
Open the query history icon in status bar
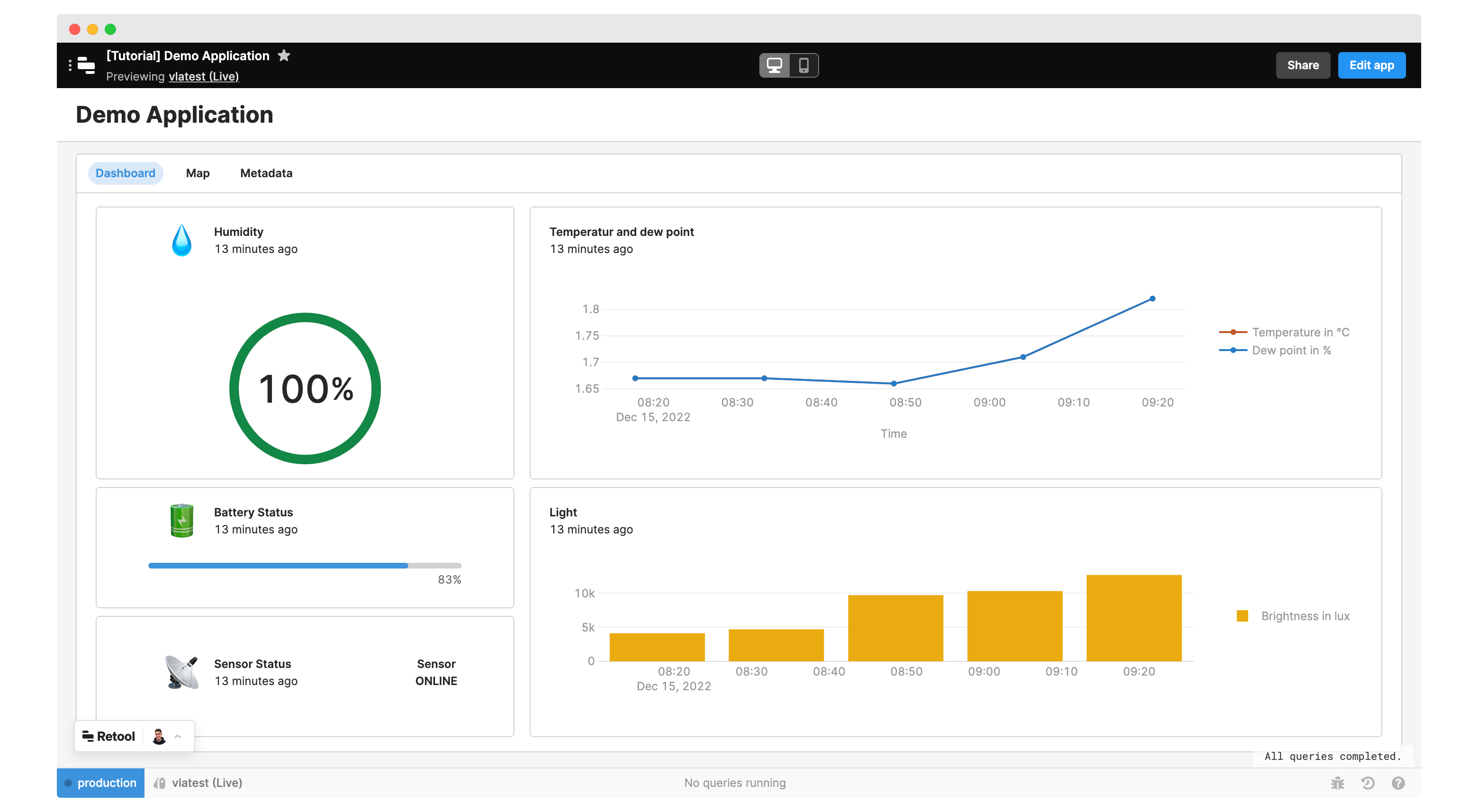point(1368,783)
